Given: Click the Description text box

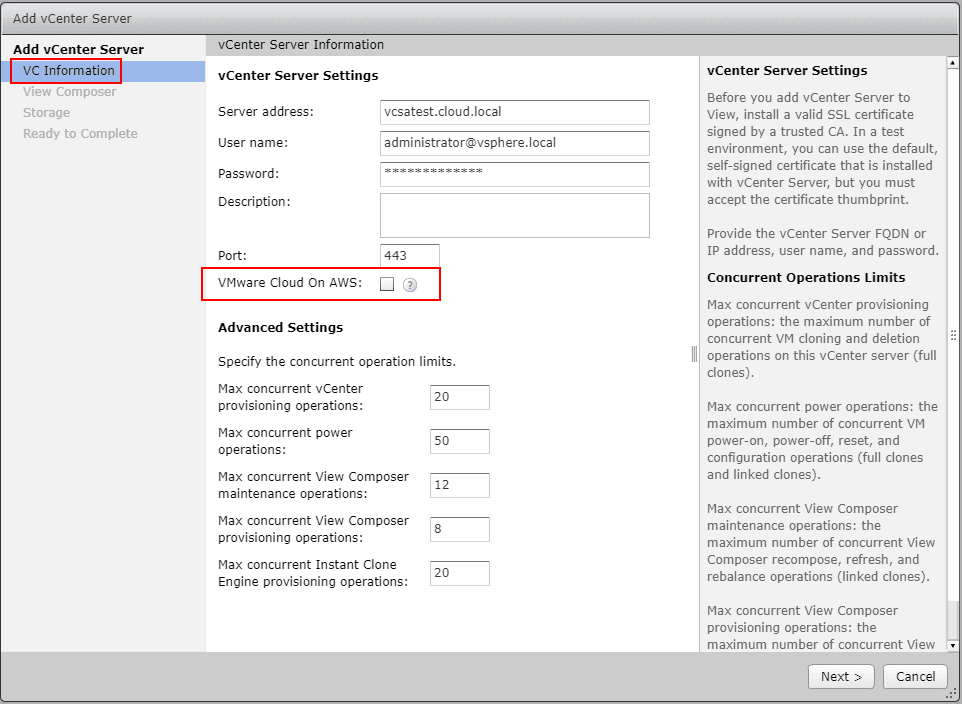Looking at the screenshot, I should tap(514, 215).
